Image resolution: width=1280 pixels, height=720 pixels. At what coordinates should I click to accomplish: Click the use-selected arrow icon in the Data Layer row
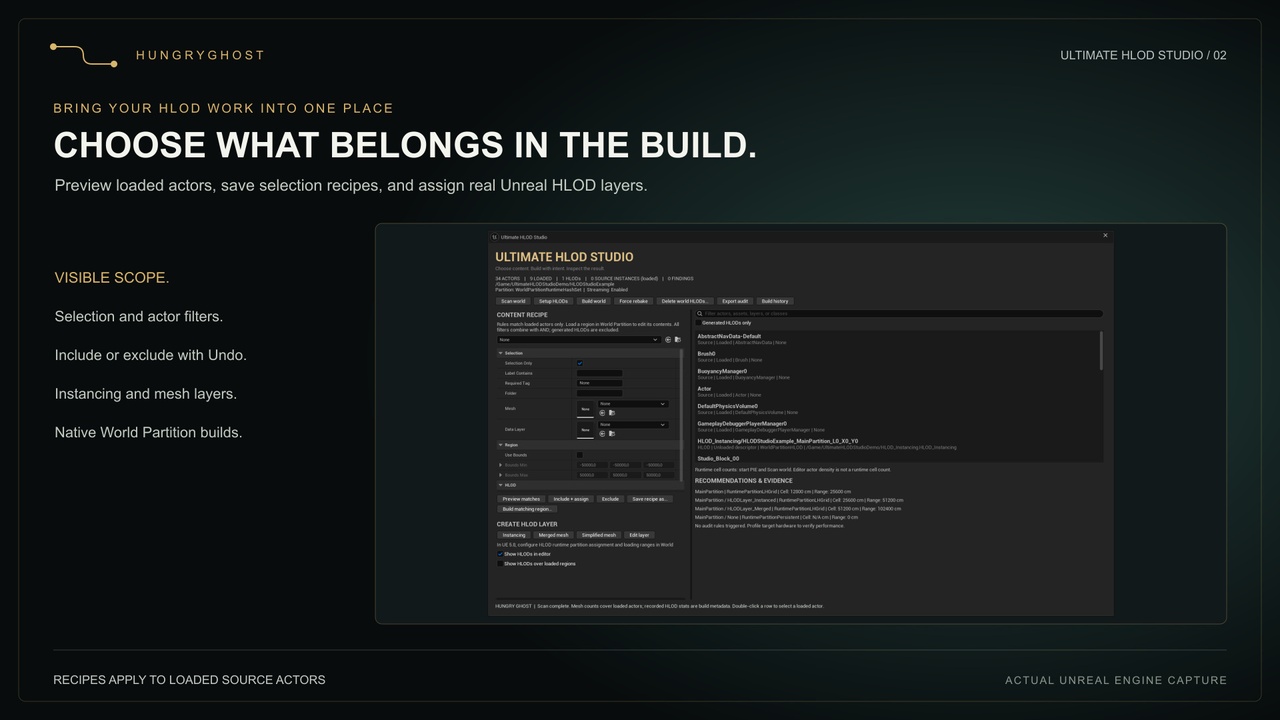(x=602, y=433)
